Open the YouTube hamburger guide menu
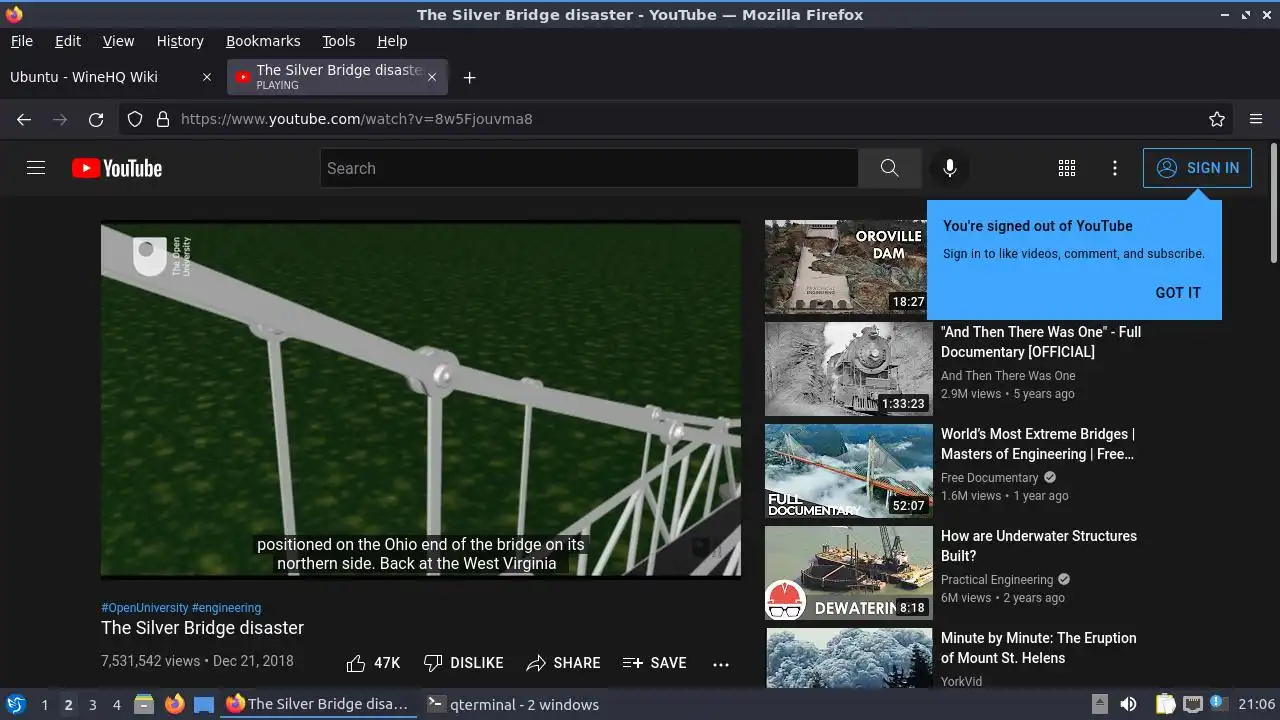Image resolution: width=1280 pixels, height=720 pixels. (36, 168)
